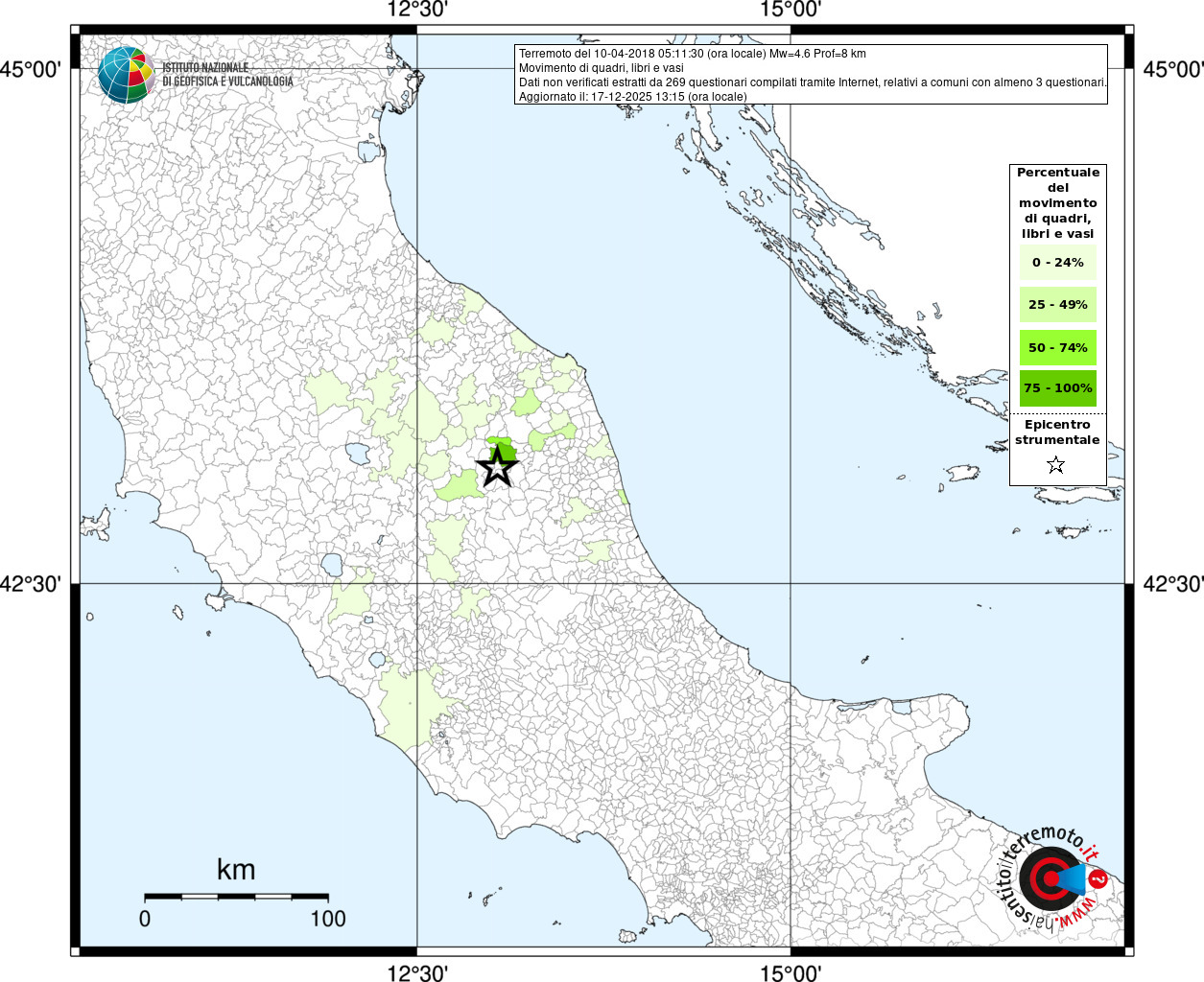Click the epicenter star on the map
The height and width of the screenshot is (982, 1204).
[497, 467]
